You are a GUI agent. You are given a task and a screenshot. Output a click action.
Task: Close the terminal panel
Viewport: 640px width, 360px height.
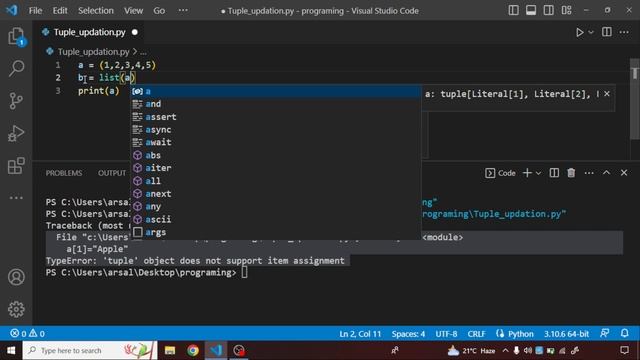point(624,173)
